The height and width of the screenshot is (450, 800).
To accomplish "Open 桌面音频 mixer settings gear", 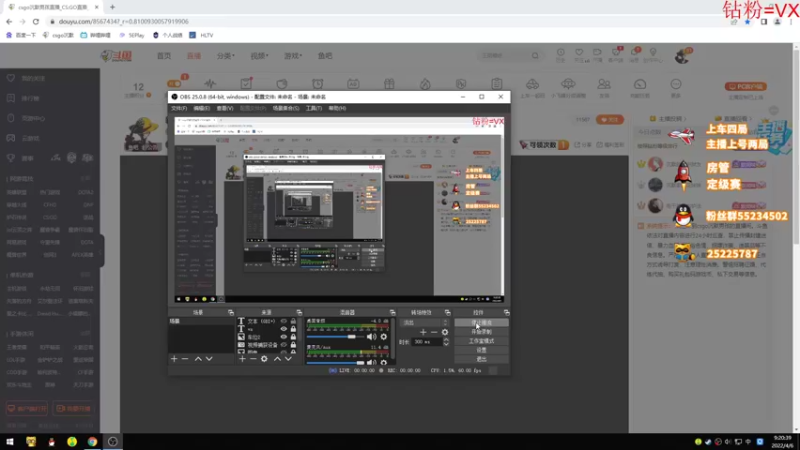I will (x=384, y=337).
